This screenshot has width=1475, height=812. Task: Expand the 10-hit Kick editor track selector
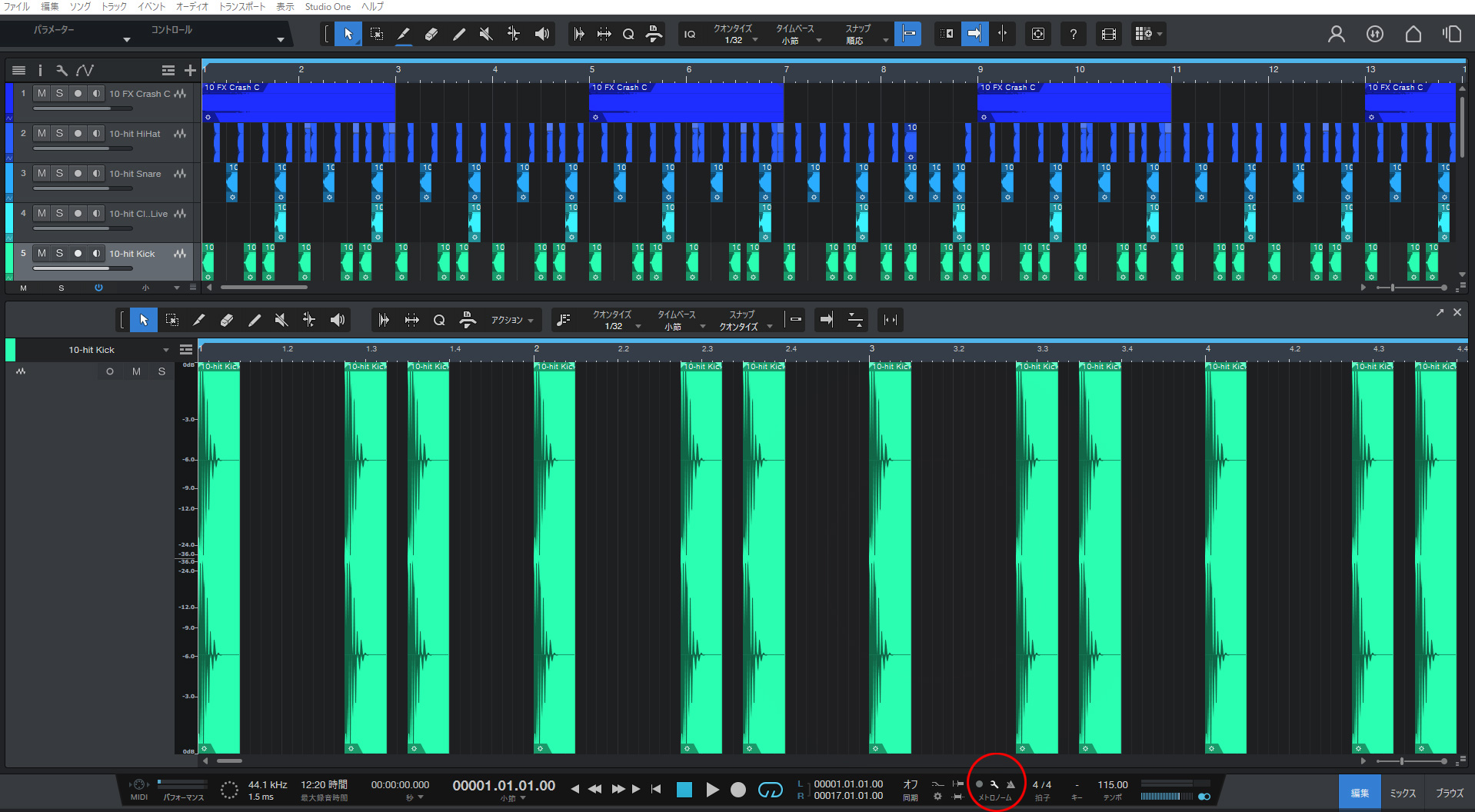pos(166,350)
